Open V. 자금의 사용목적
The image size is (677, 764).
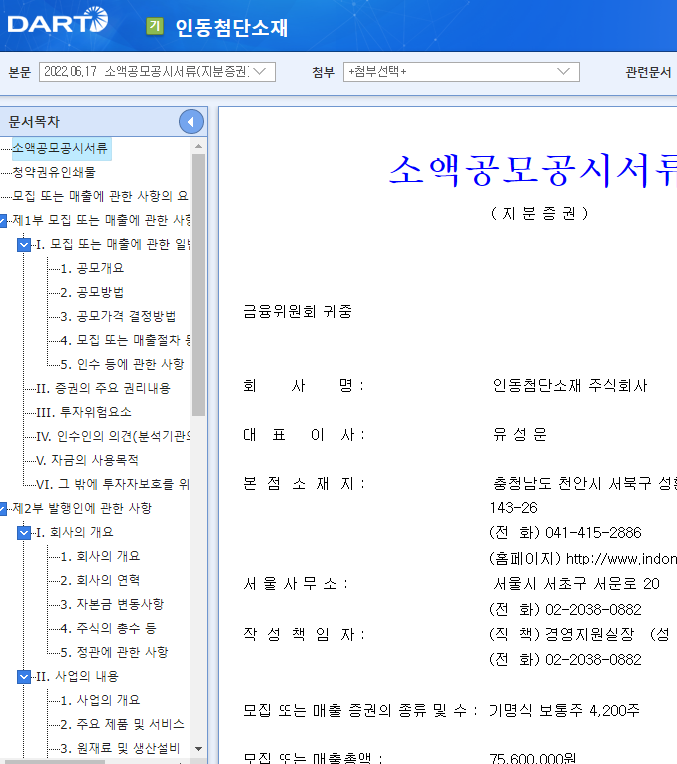tap(87, 460)
